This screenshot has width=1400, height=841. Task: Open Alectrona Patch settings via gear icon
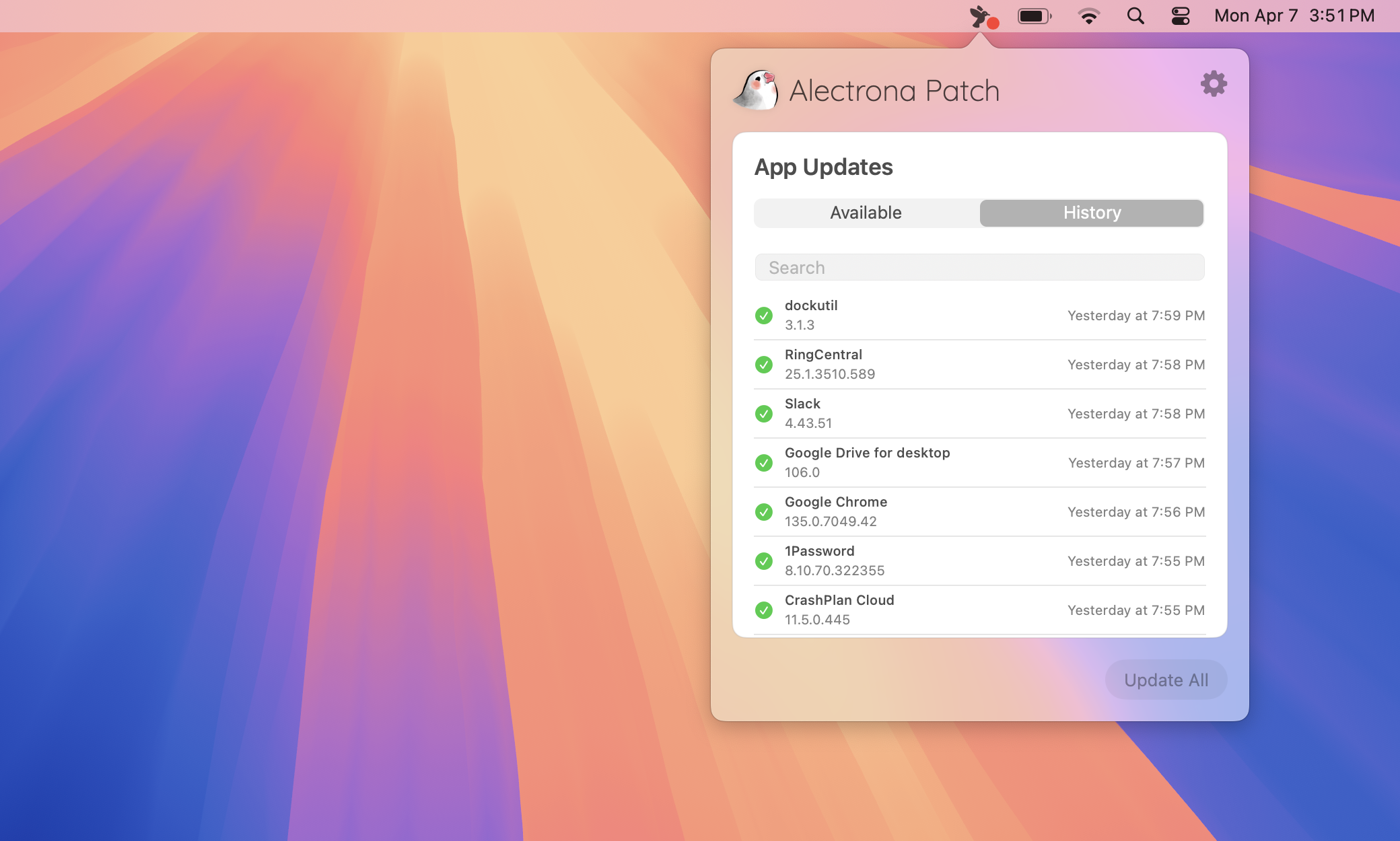(x=1213, y=84)
